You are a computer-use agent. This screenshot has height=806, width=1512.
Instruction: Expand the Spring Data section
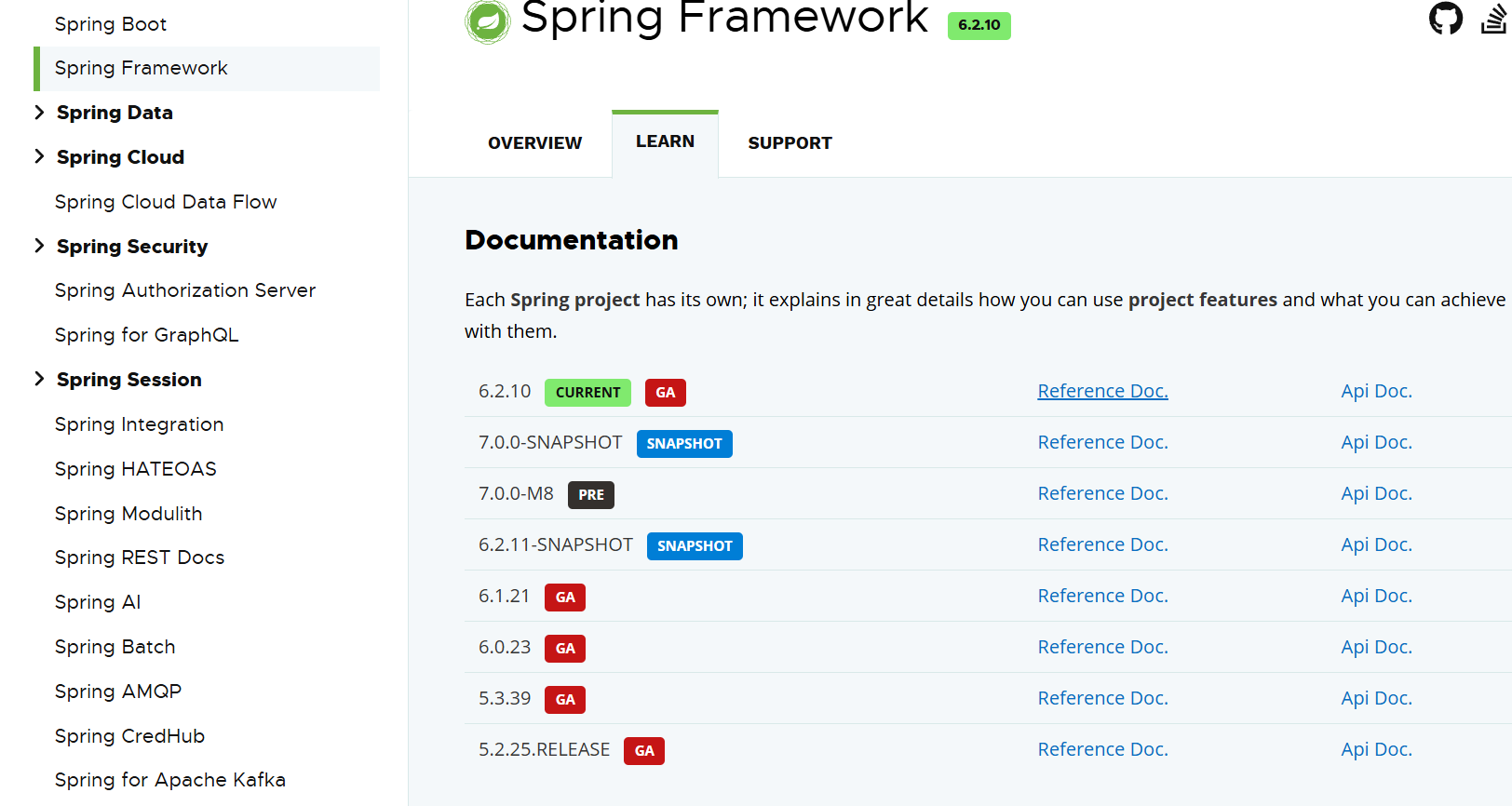point(39,113)
